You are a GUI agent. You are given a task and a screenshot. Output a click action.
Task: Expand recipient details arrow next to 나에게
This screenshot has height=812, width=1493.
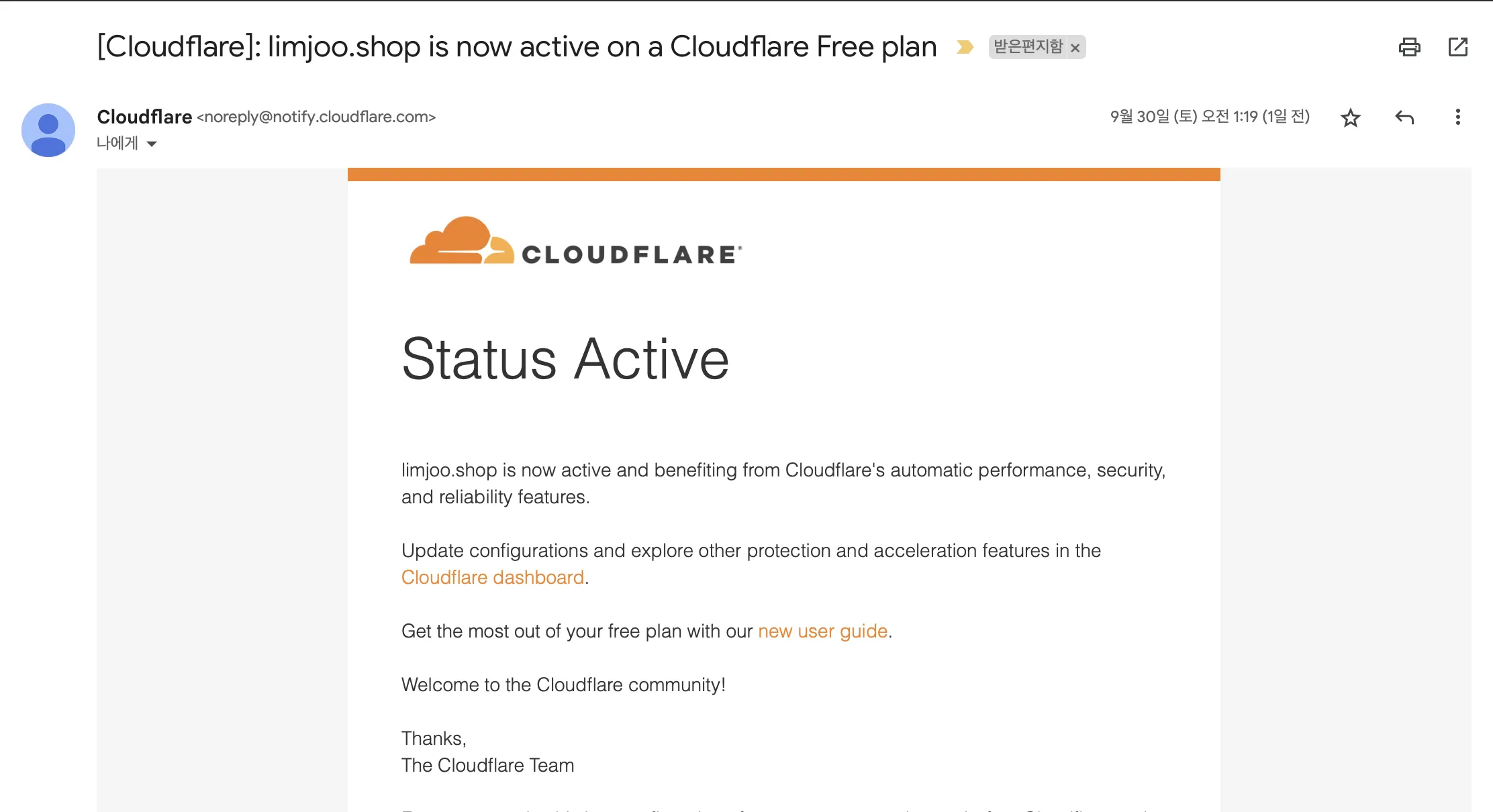[152, 144]
